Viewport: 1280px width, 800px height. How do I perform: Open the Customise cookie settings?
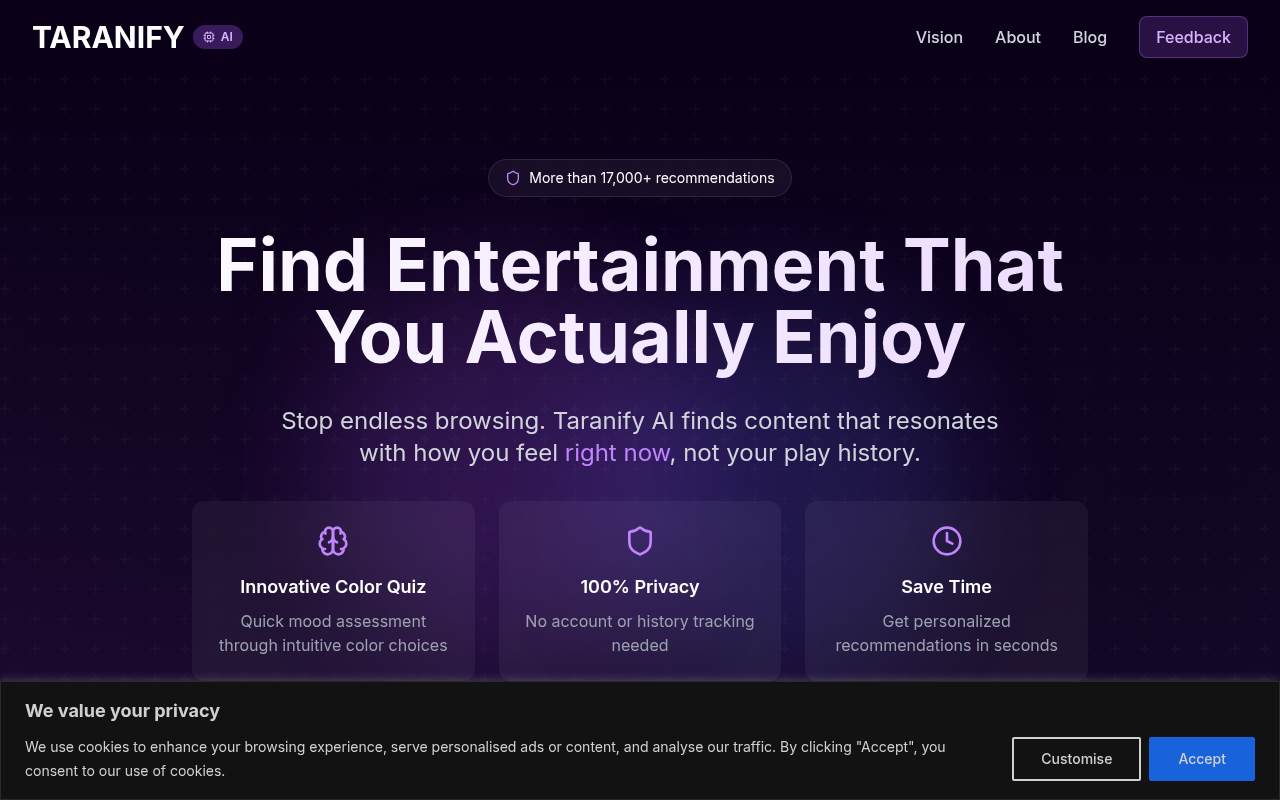click(x=1076, y=759)
